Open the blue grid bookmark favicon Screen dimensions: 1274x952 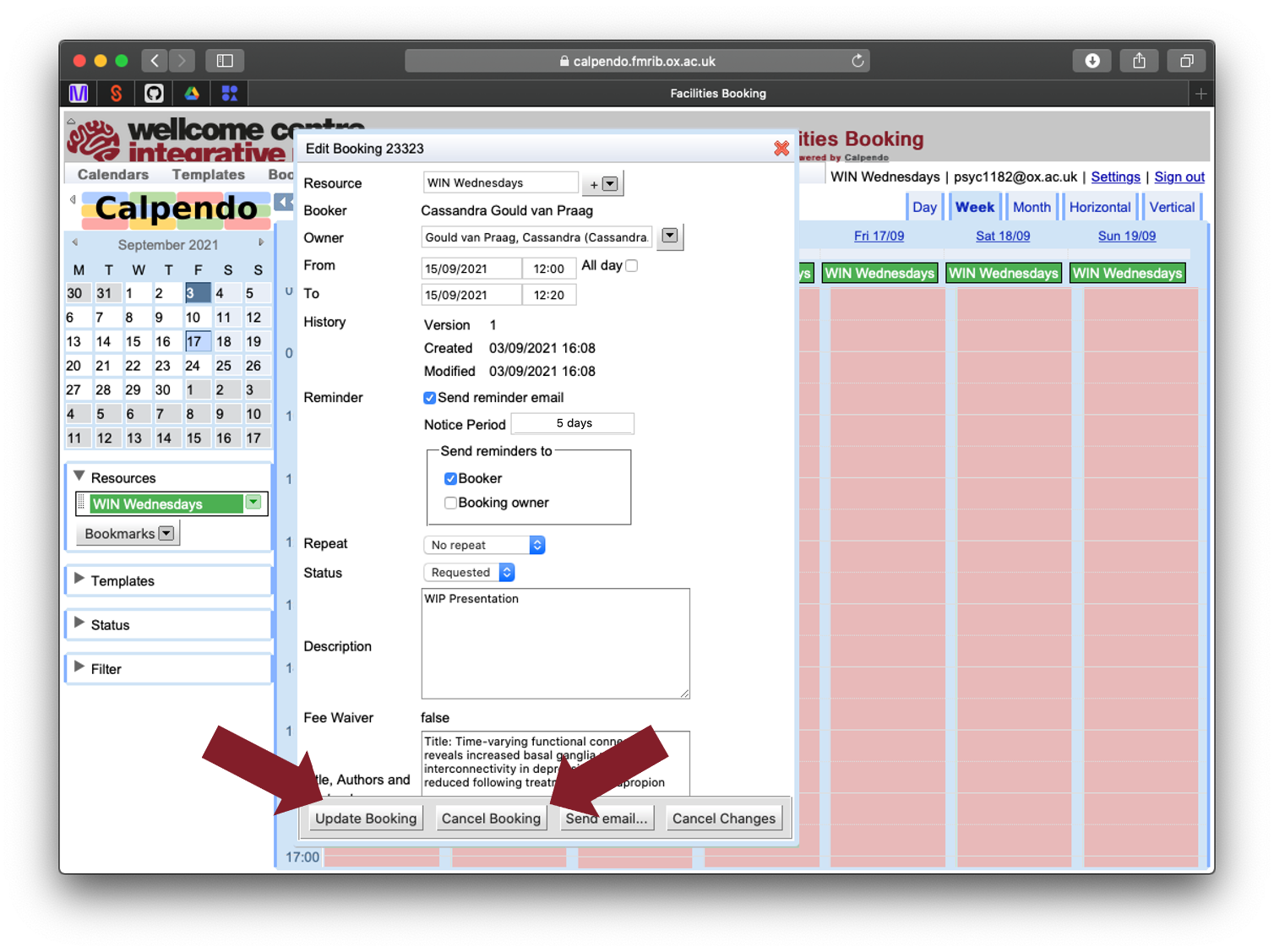[x=230, y=94]
